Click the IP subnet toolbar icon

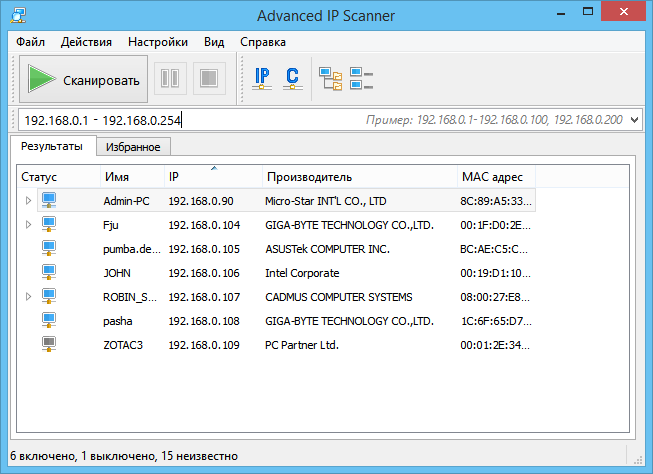[263, 78]
